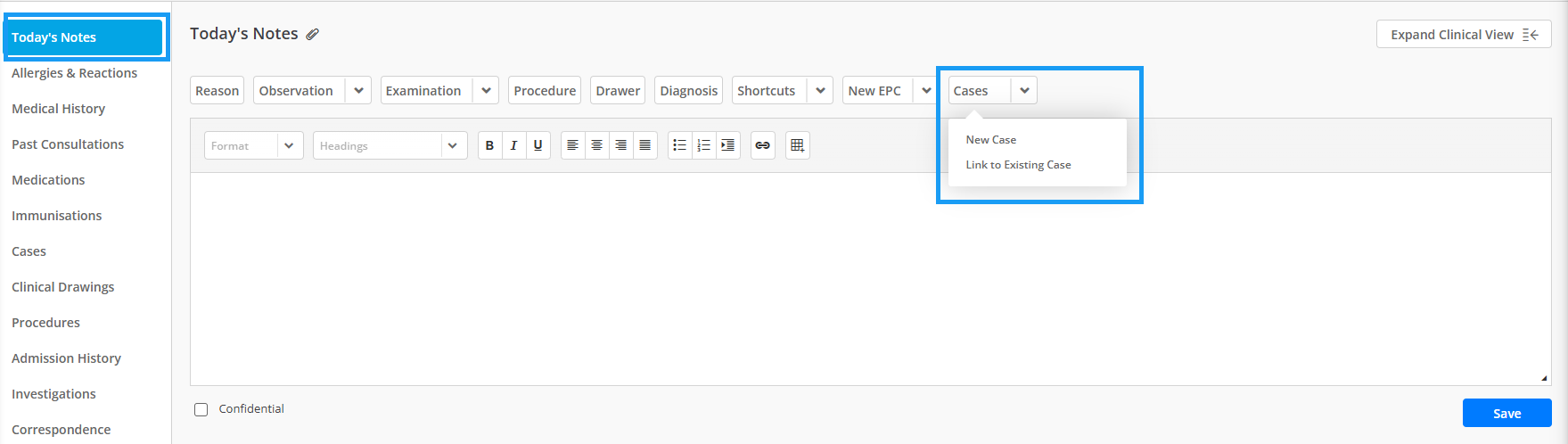The width and height of the screenshot is (1568, 444).
Task: Open Immunisations section
Action: click(56, 216)
